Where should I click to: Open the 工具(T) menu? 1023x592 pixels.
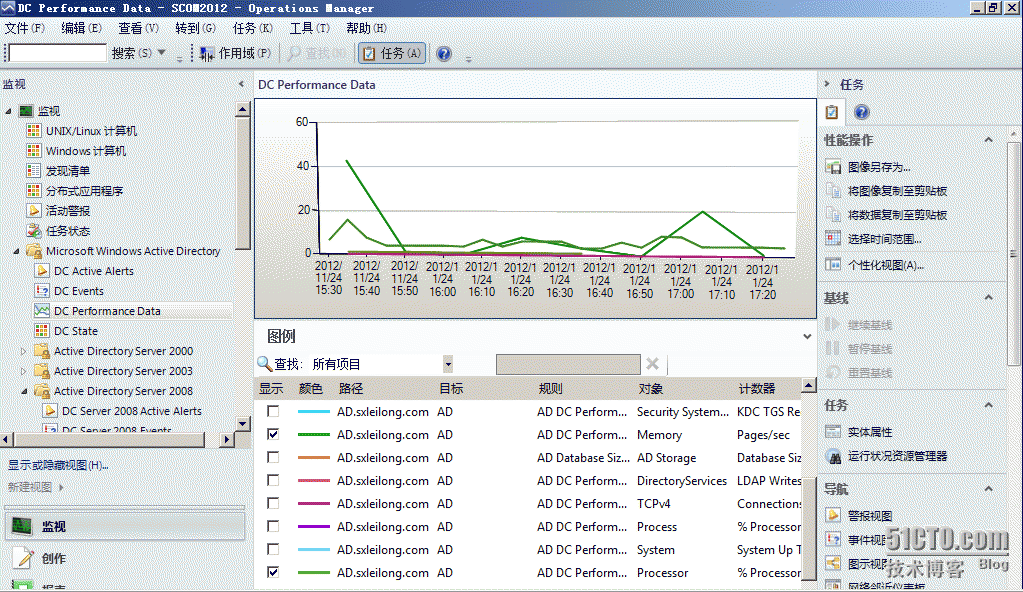click(310, 28)
